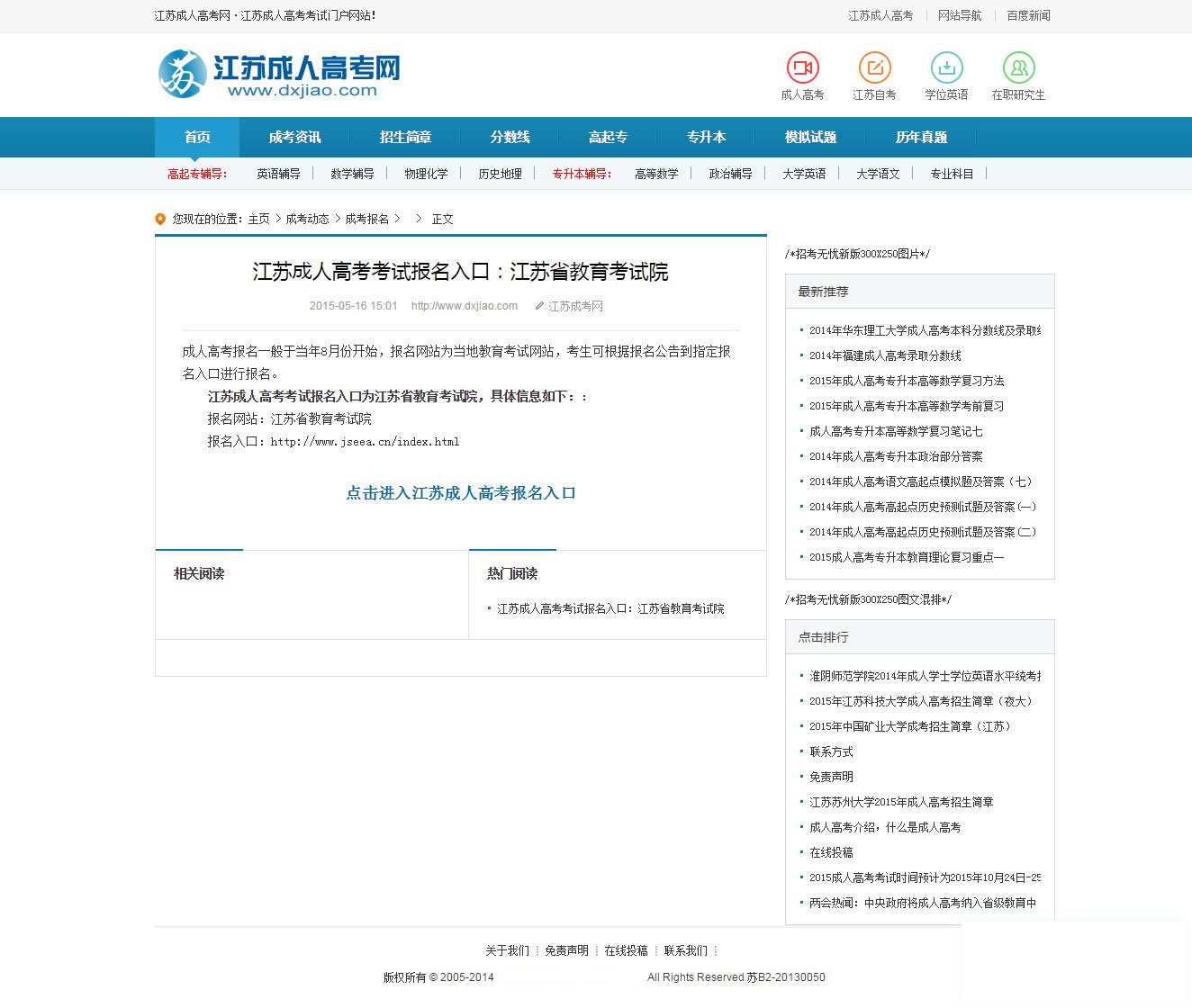Select 招生简章 in the nav bar
The height and width of the screenshot is (1008, 1192).
405,137
